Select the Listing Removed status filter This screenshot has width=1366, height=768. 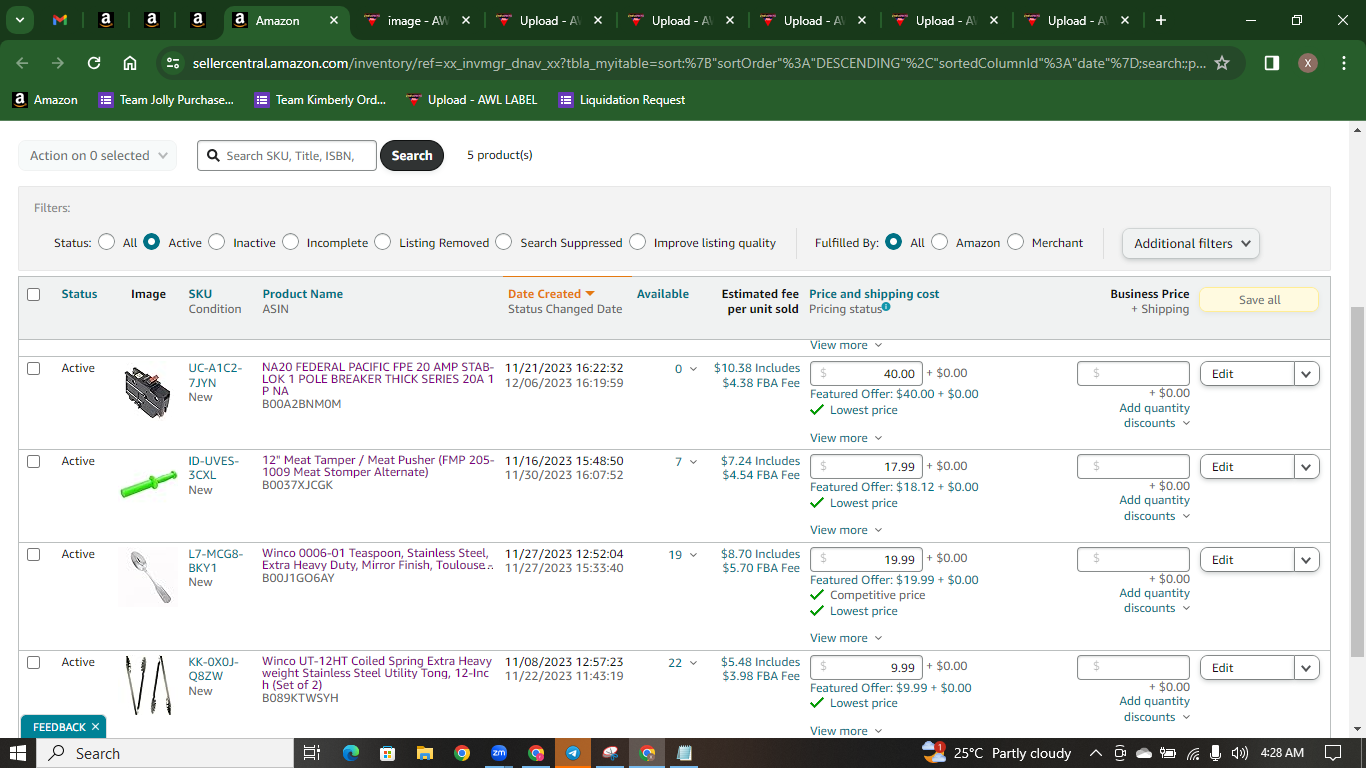[383, 242]
